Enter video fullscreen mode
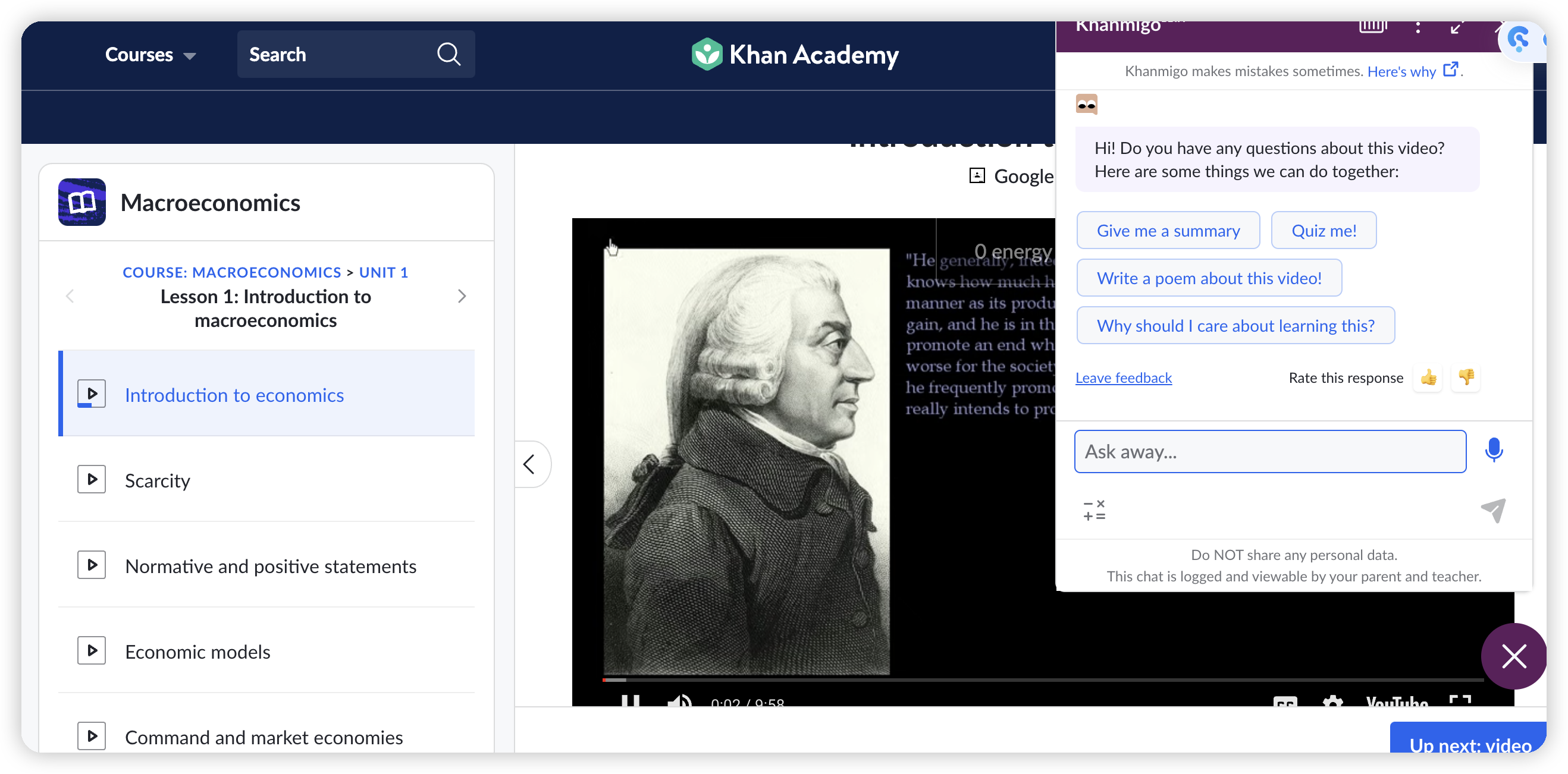This screenshot has height=774, width=1568. (x=1461, y=701)
